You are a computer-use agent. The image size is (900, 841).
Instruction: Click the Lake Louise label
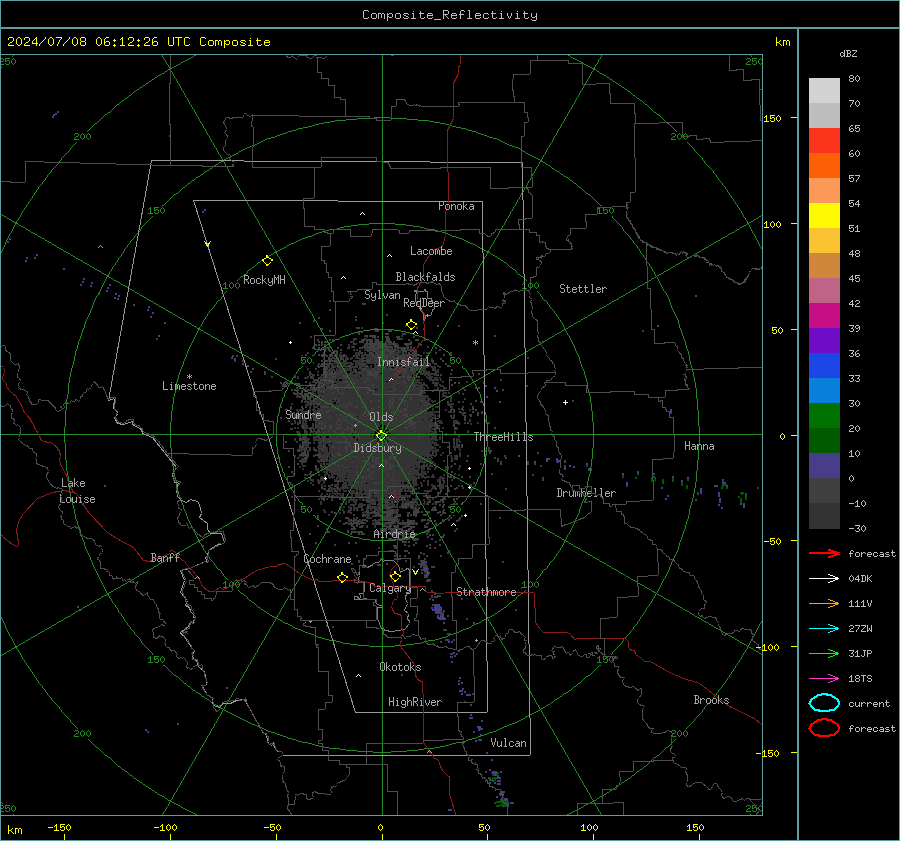pos(77,491)
